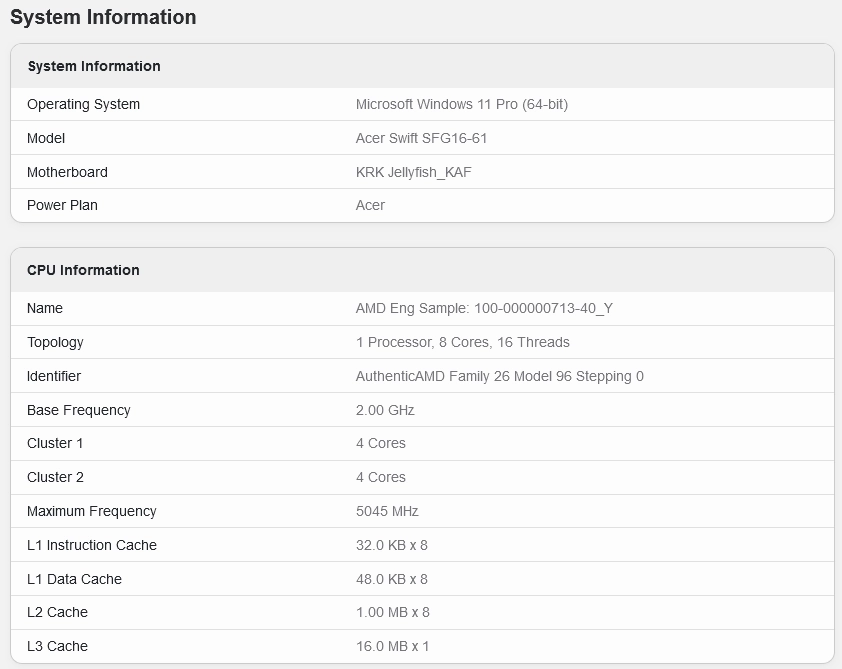Click the AuthenticAMD Family 26 identifier value
This screenshot has height=669, width=842.
[500, 376]
